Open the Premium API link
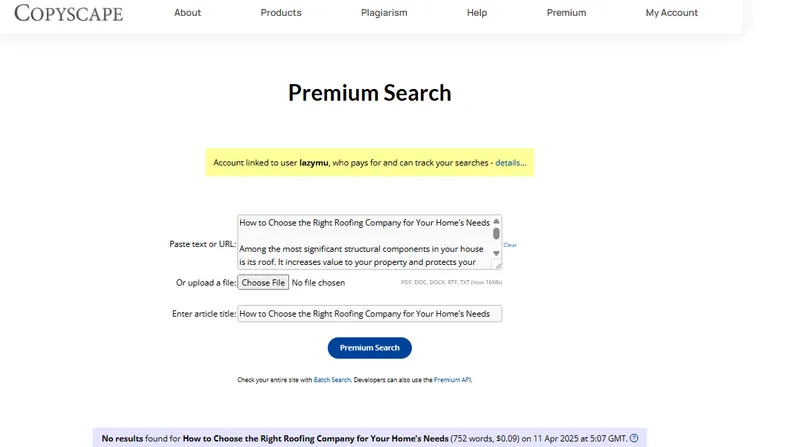The width and height of the screenshot is (800, 447). tap(452, 380)
